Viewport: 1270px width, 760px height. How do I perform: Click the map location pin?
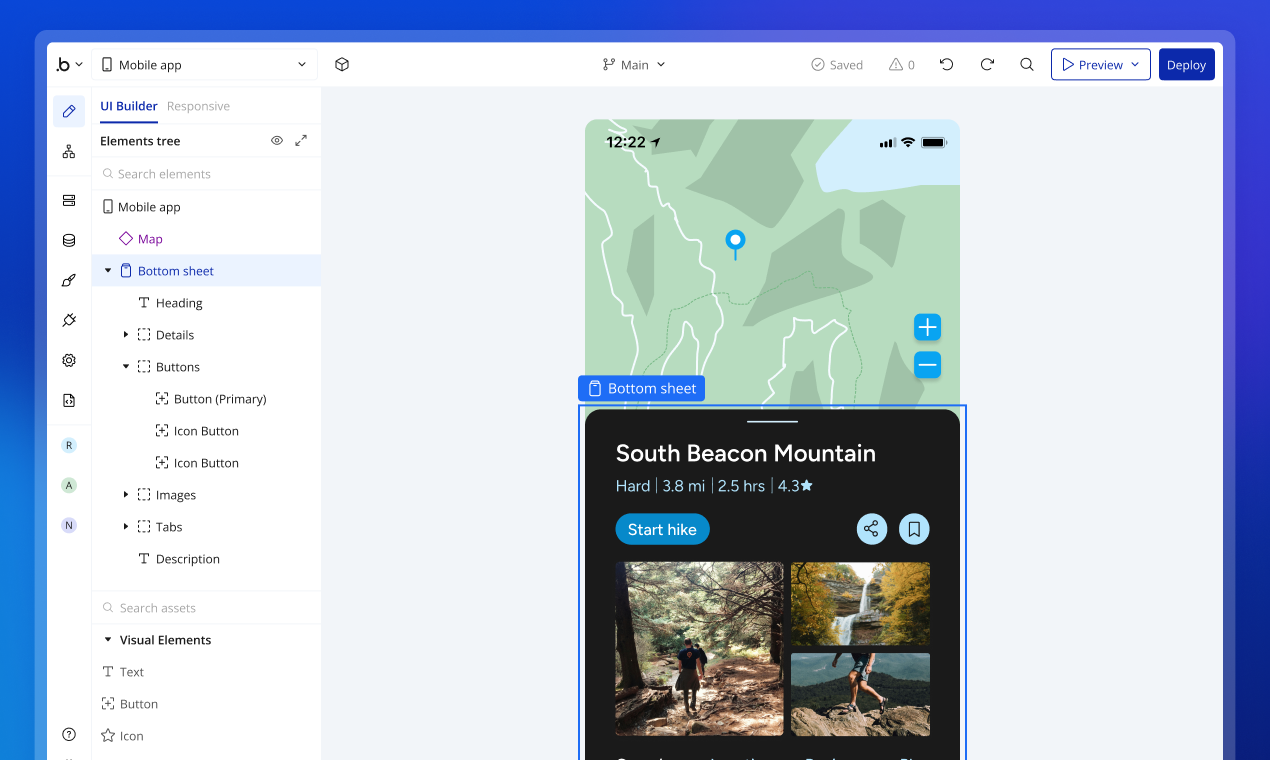[x=735, y=243]
